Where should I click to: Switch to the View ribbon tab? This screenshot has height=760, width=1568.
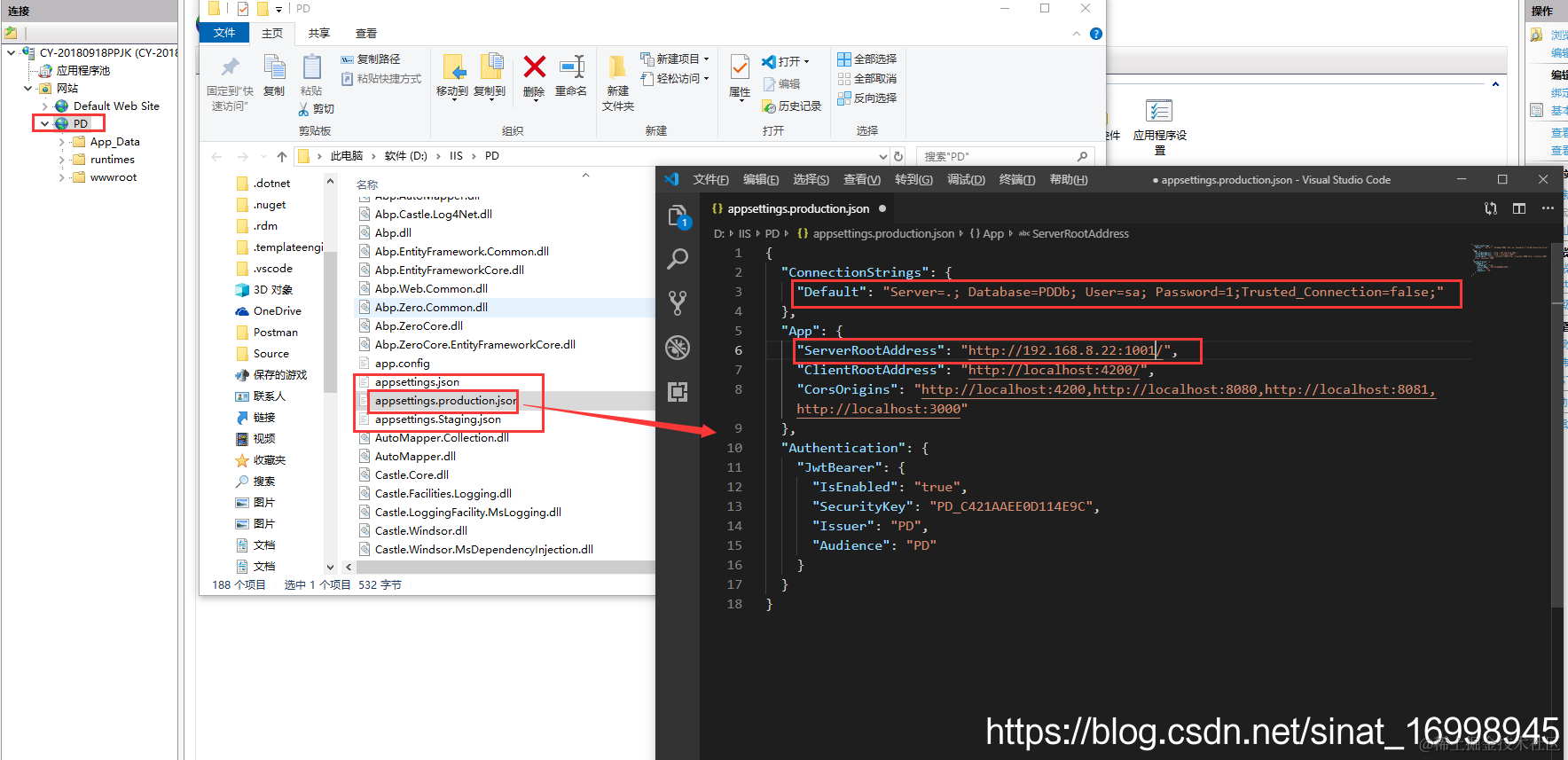click(366, 34)
